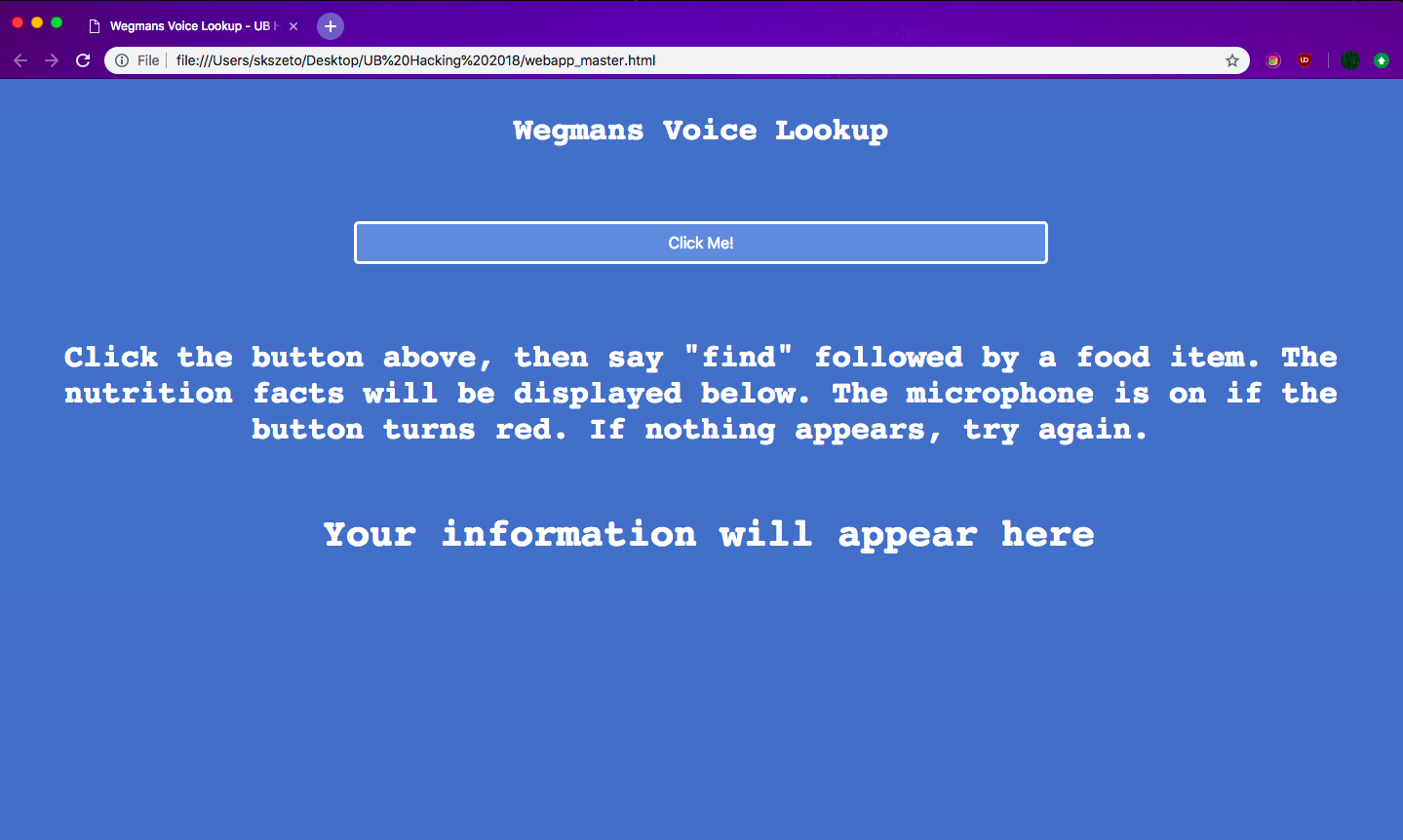Viewport: 1403px width, 840px height.
Task: Open the dark green profile avatar
Action: coord(1350,60)
